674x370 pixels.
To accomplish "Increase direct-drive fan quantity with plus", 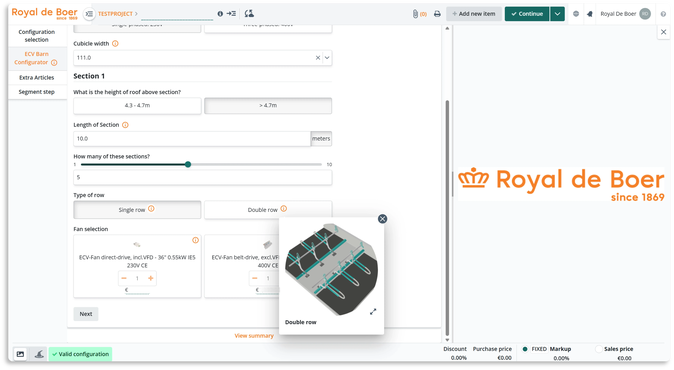I will point(150,278).
